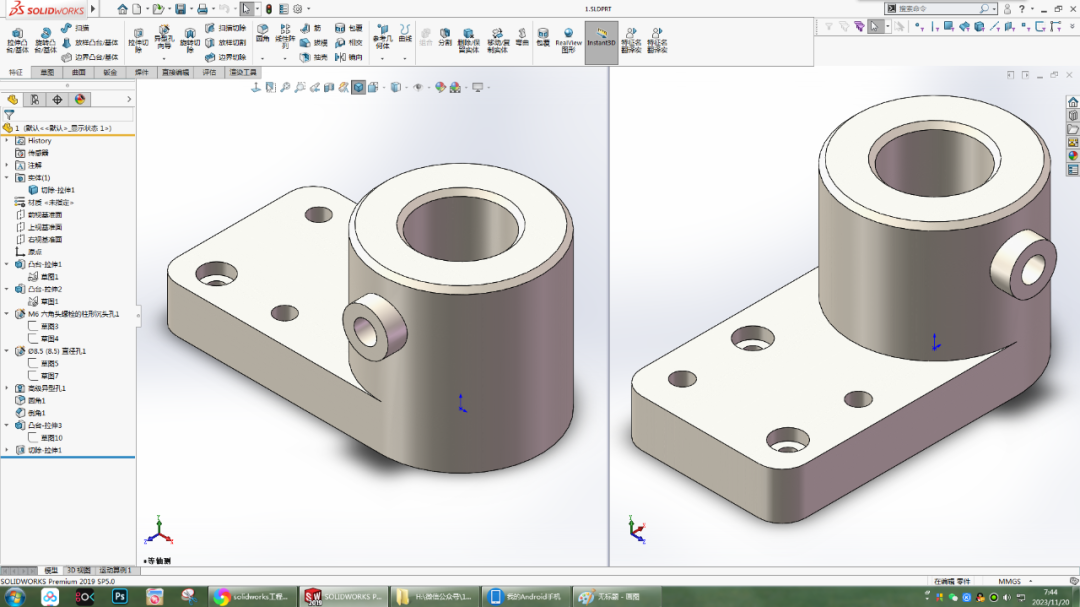
Task: Toggle the Select arrow tool in top toolbar
Action: (247, 9)
